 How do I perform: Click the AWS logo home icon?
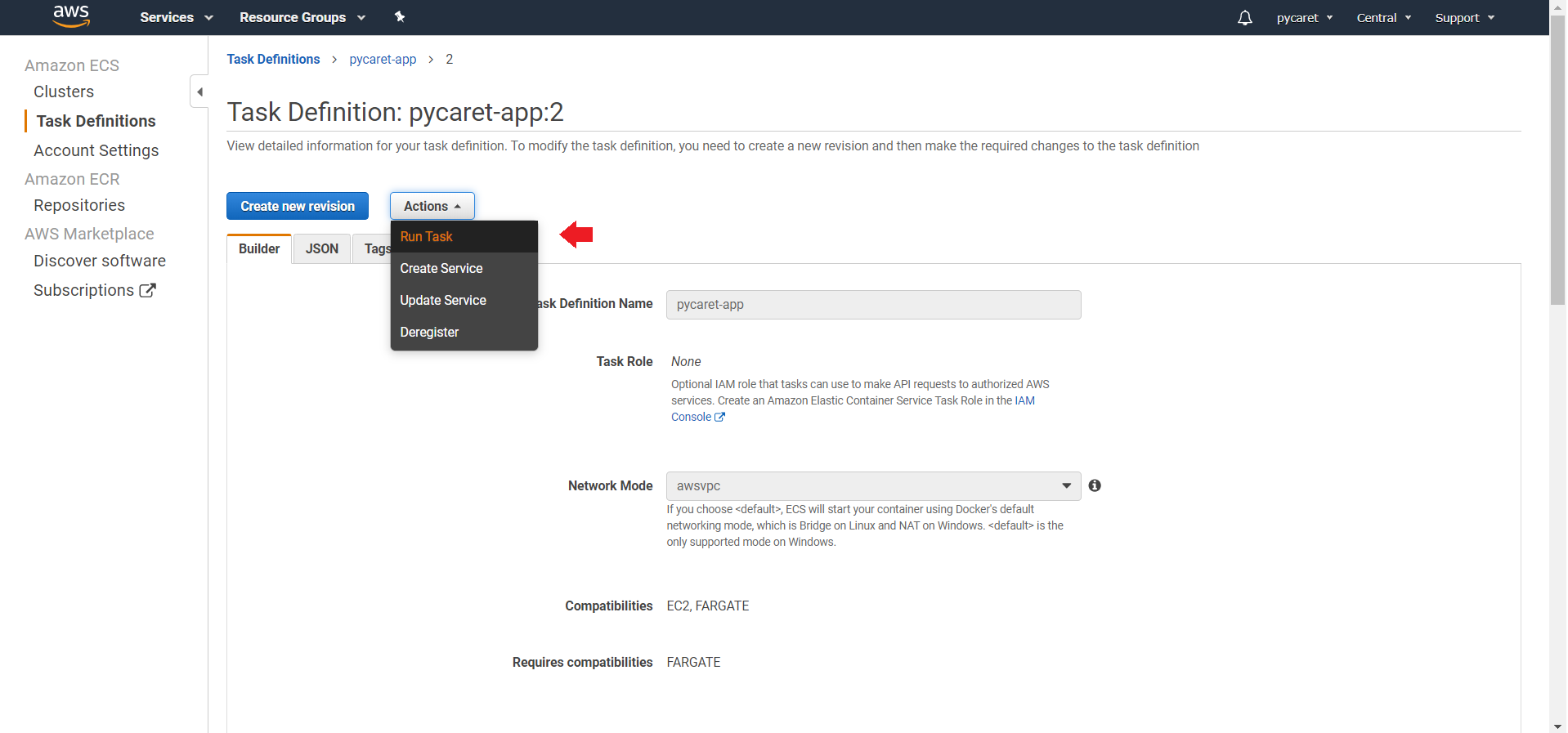click(71, 16)
